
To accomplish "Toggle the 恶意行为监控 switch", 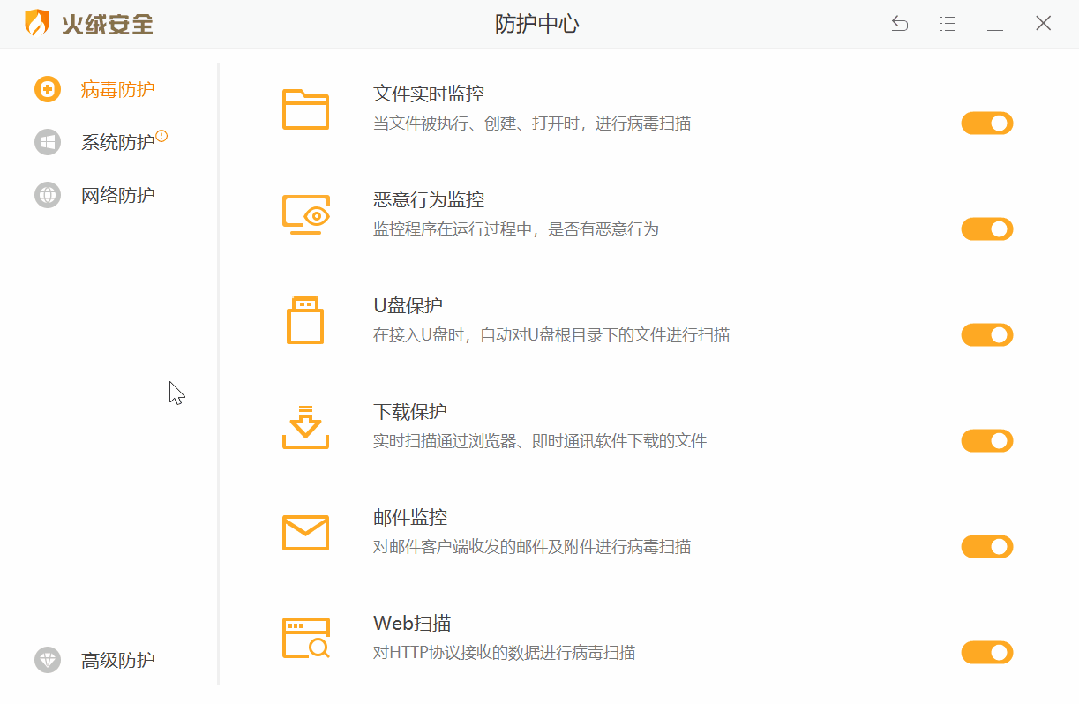I will [987, 229].
